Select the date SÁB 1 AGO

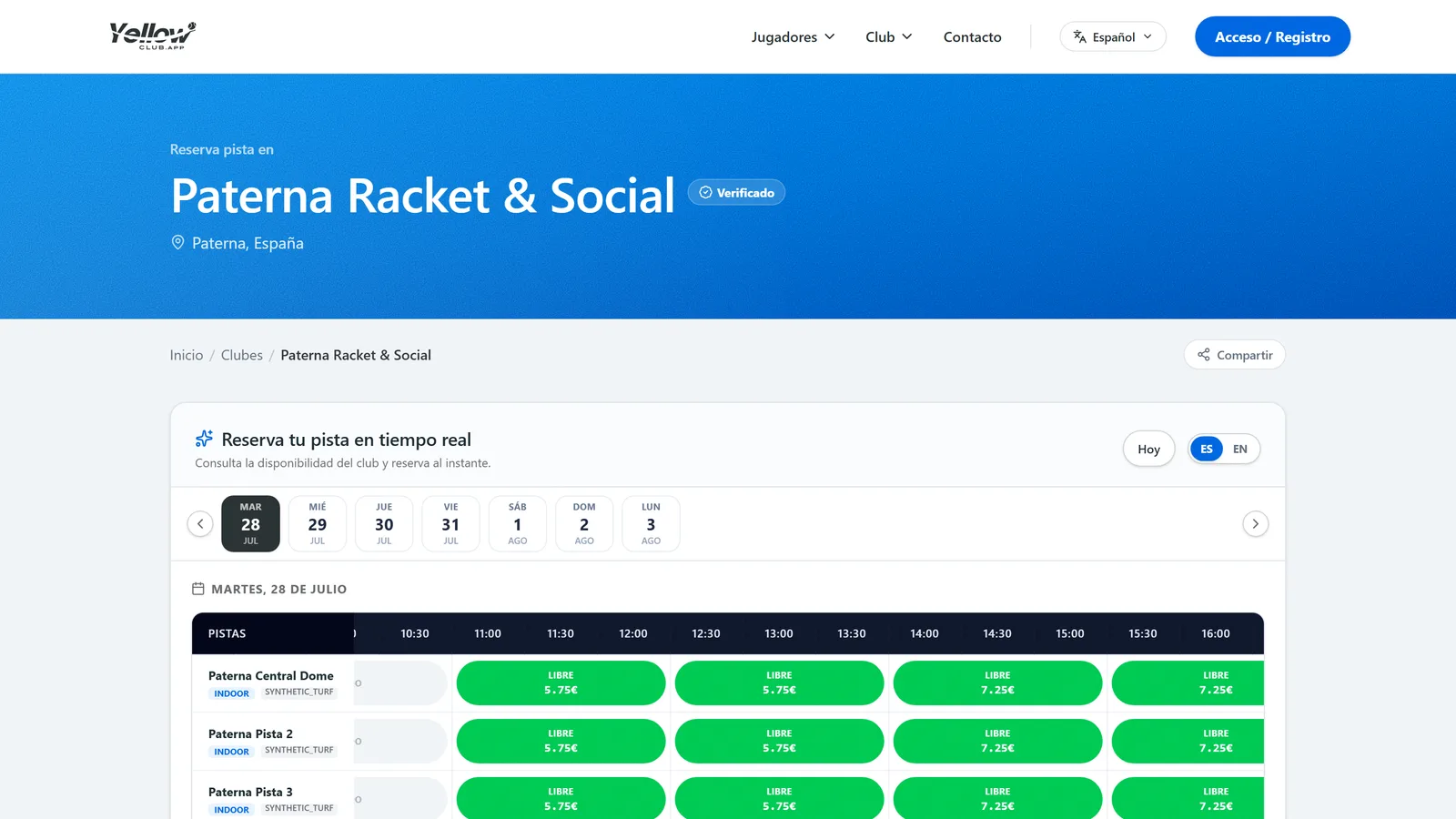click(518, 523)
